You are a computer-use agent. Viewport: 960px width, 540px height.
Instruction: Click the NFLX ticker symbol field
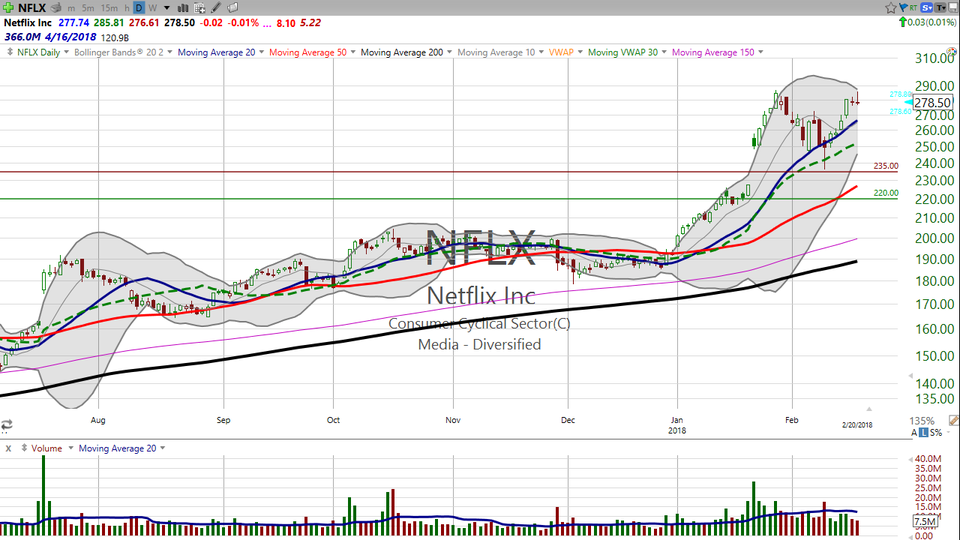(32, 8)
